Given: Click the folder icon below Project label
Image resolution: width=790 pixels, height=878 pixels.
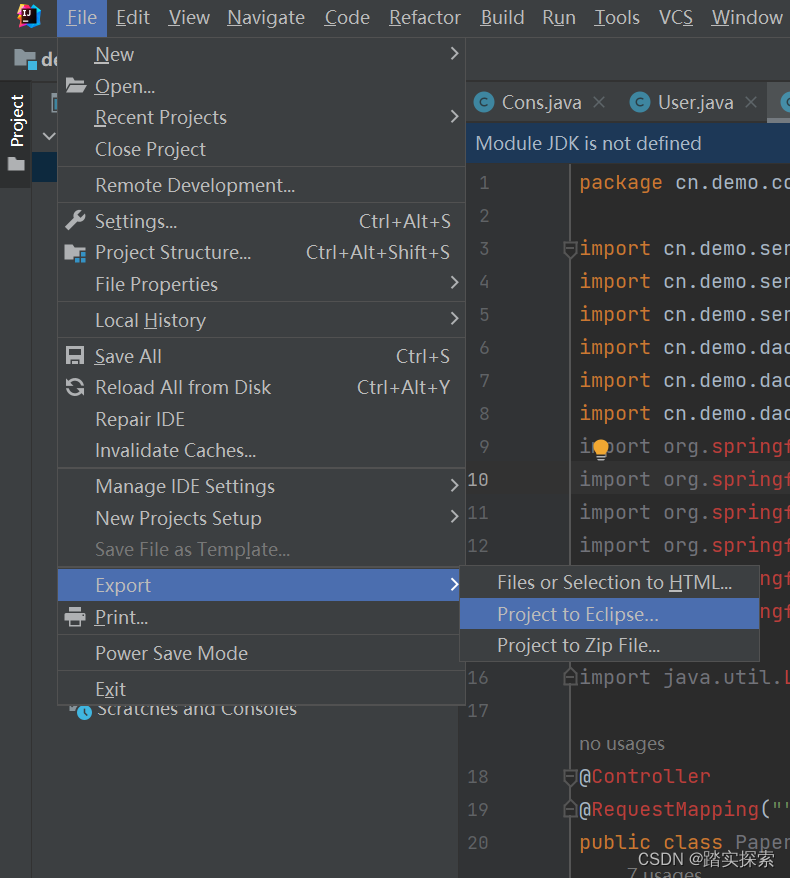Looking at the screenshot, I should click(x=16, y=164).
